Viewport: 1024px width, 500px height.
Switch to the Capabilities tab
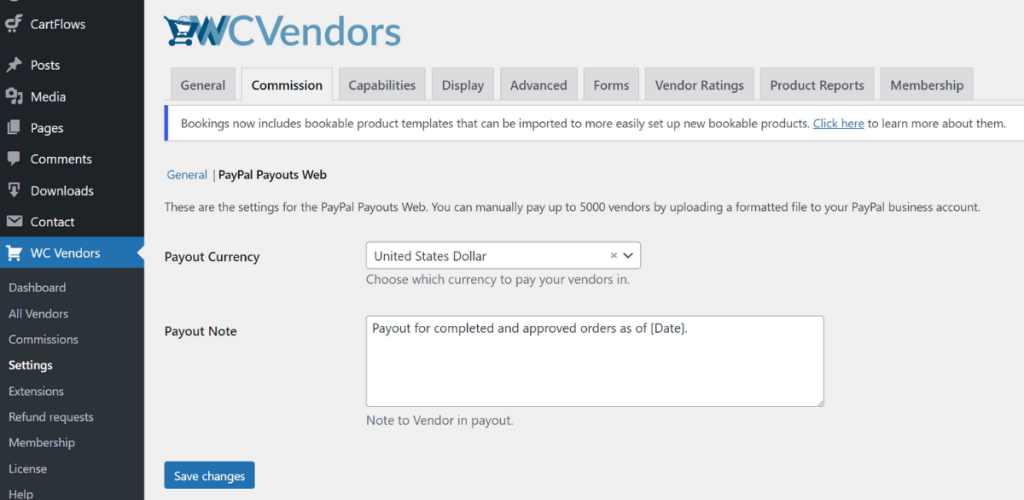pos(382,85)
